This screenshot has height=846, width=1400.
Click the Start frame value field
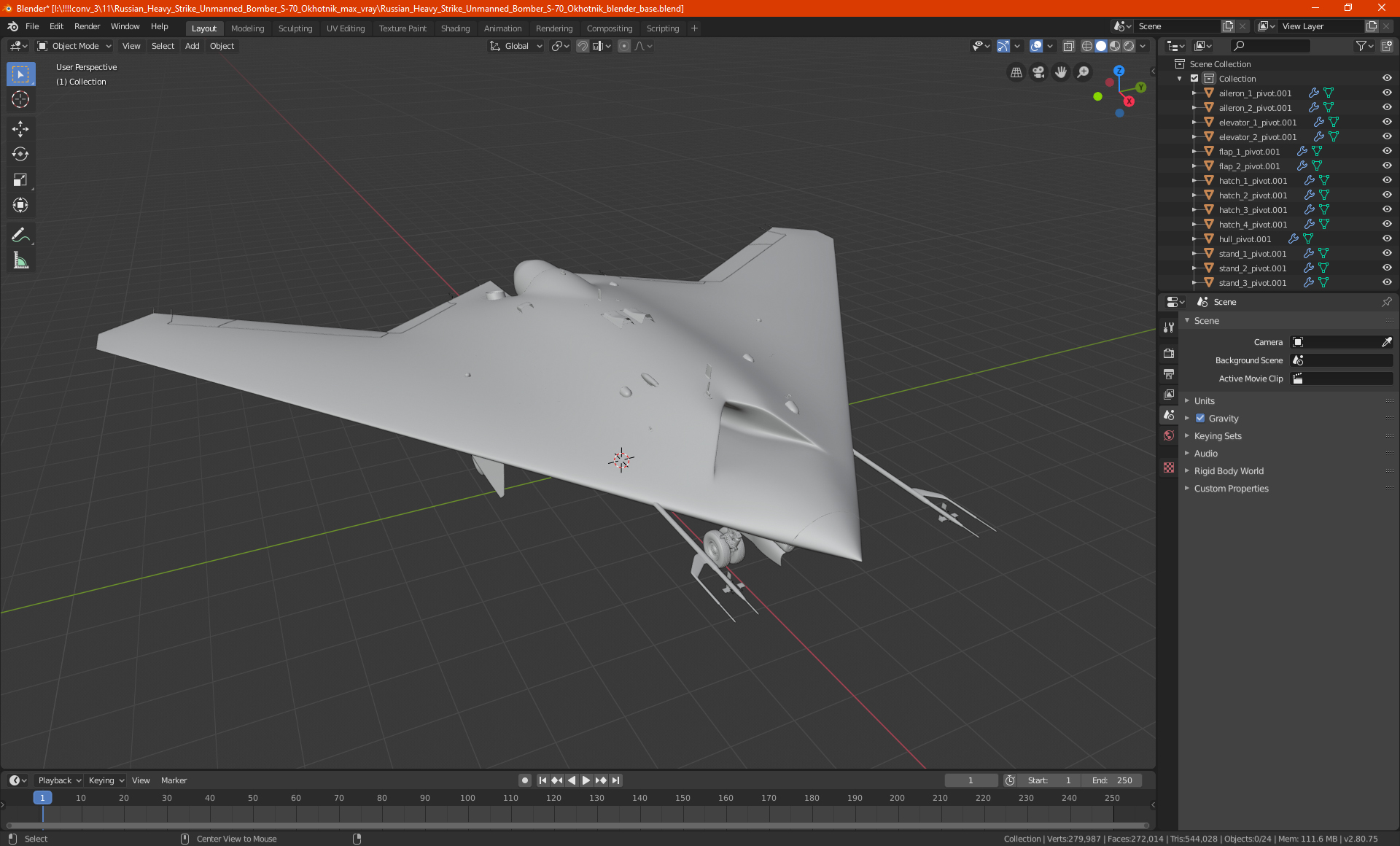[x=1049, y=780]
